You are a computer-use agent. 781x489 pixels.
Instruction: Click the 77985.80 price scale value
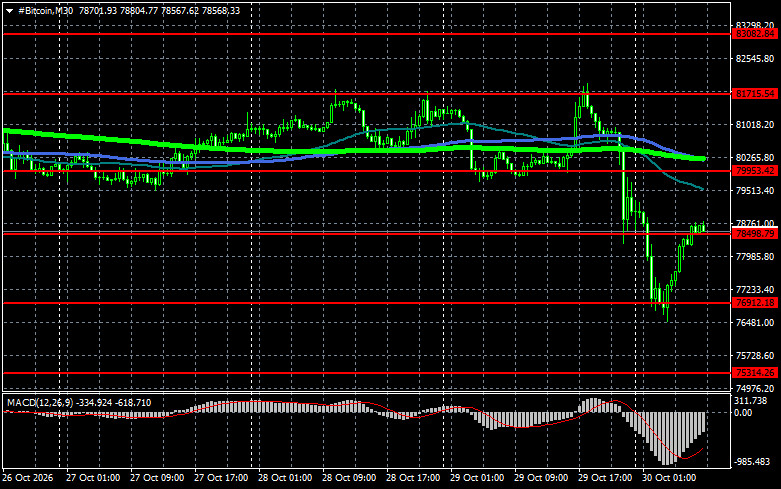point(755,256)
